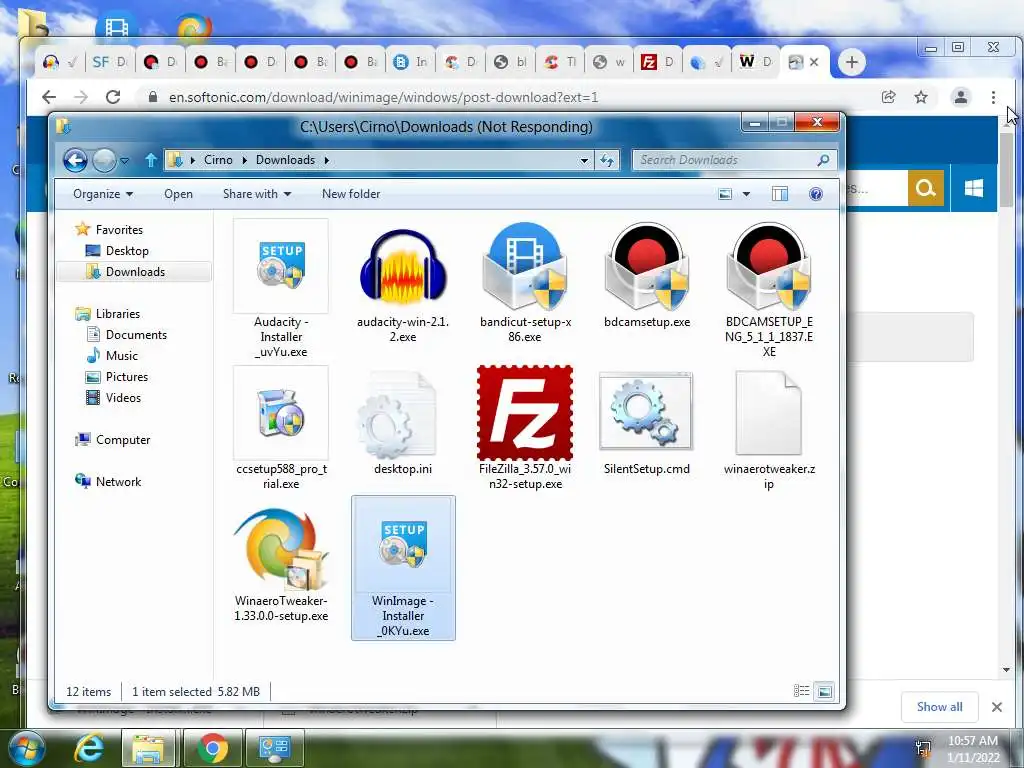Select ccsetup588_pro_trial.exe file icon
Screen dimensions: 1024x768
281,413
